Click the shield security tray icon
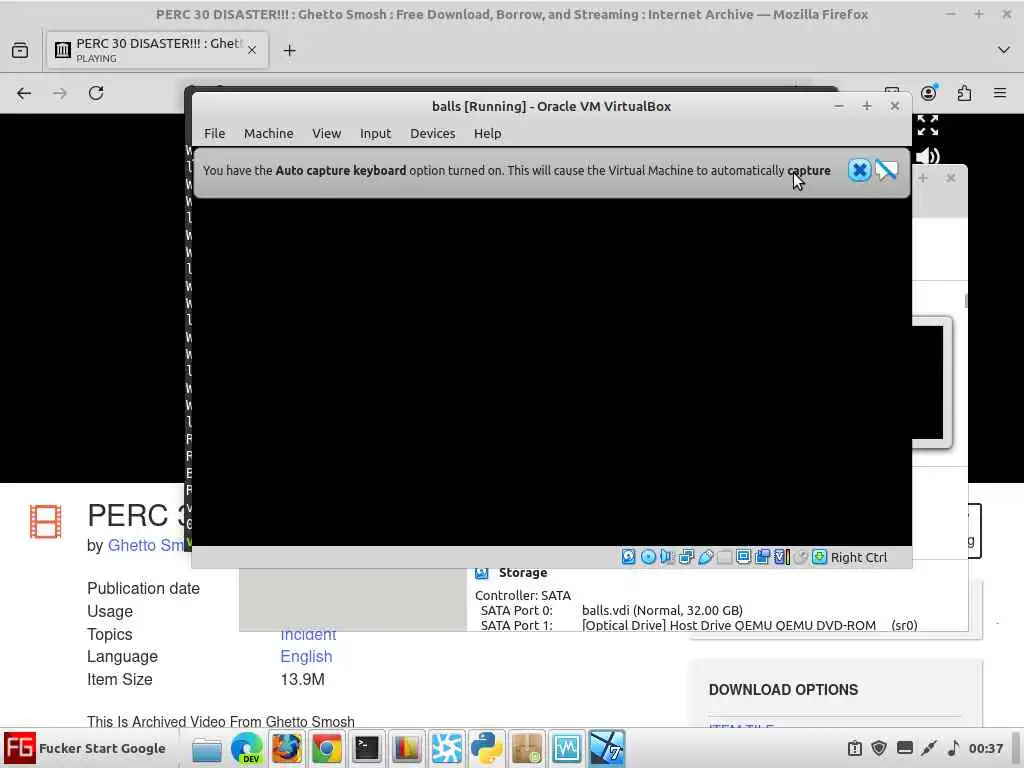This screenshot has width=1024, height=768. (x=879, y=748)
